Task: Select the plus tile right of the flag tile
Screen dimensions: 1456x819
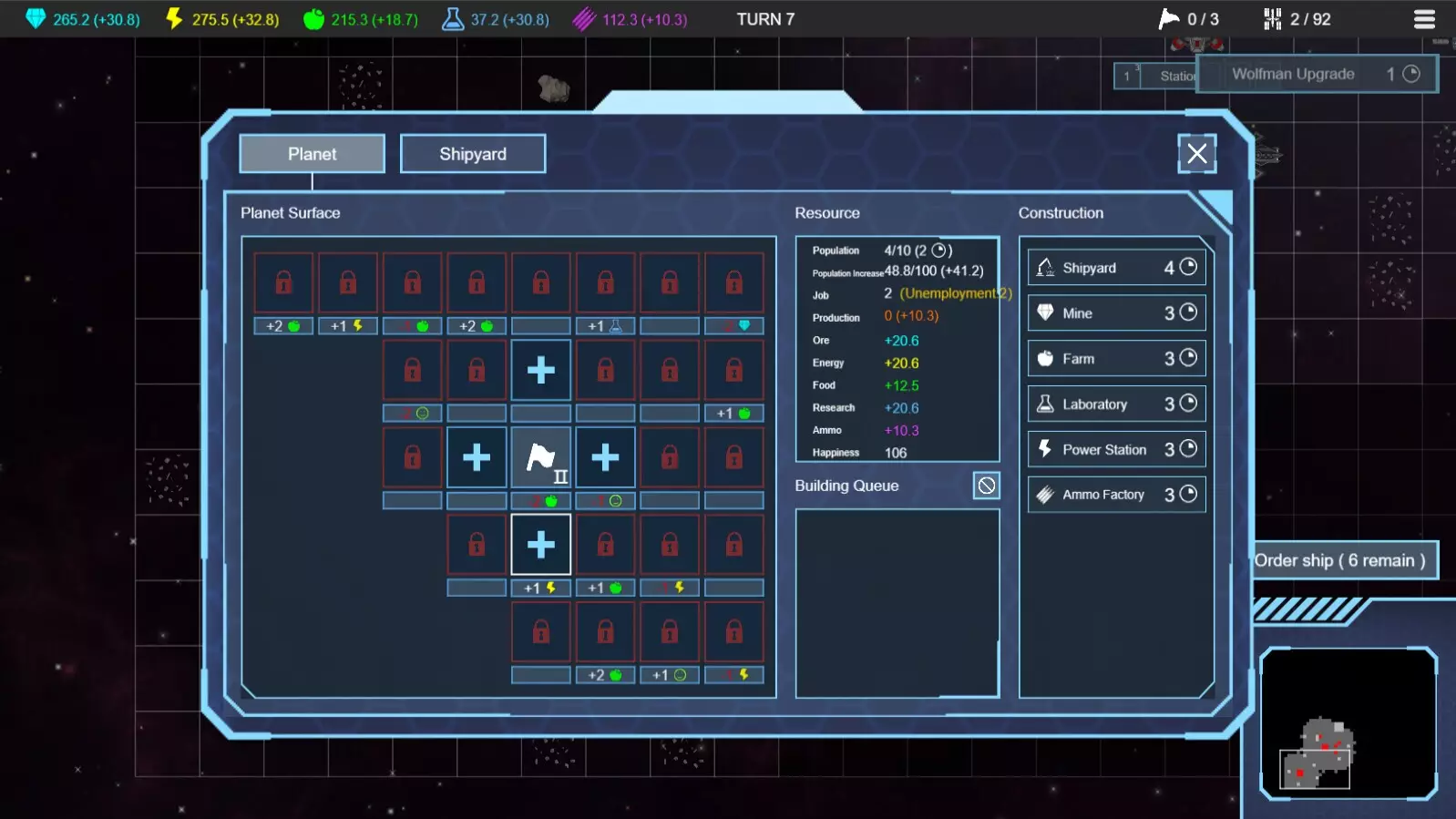Action: 605,457
